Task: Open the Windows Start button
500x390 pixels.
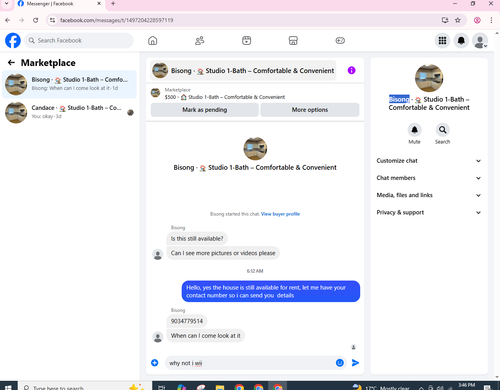Action: [x=8, y=387]
